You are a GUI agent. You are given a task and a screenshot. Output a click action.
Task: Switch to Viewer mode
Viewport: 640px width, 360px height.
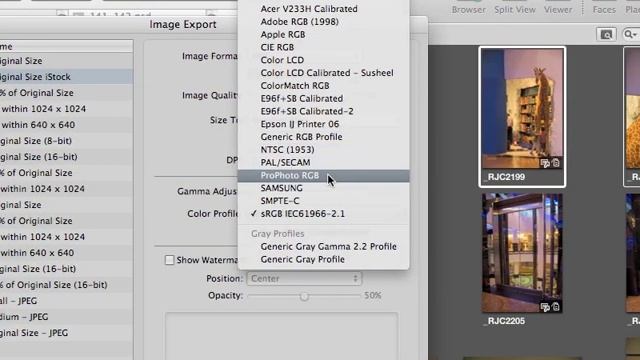point(558,9)
